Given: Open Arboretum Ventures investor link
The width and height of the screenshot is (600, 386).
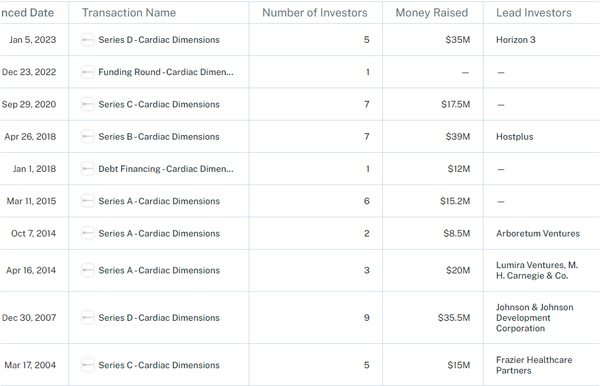Looking at the screenshot, I should click(538, 233).
